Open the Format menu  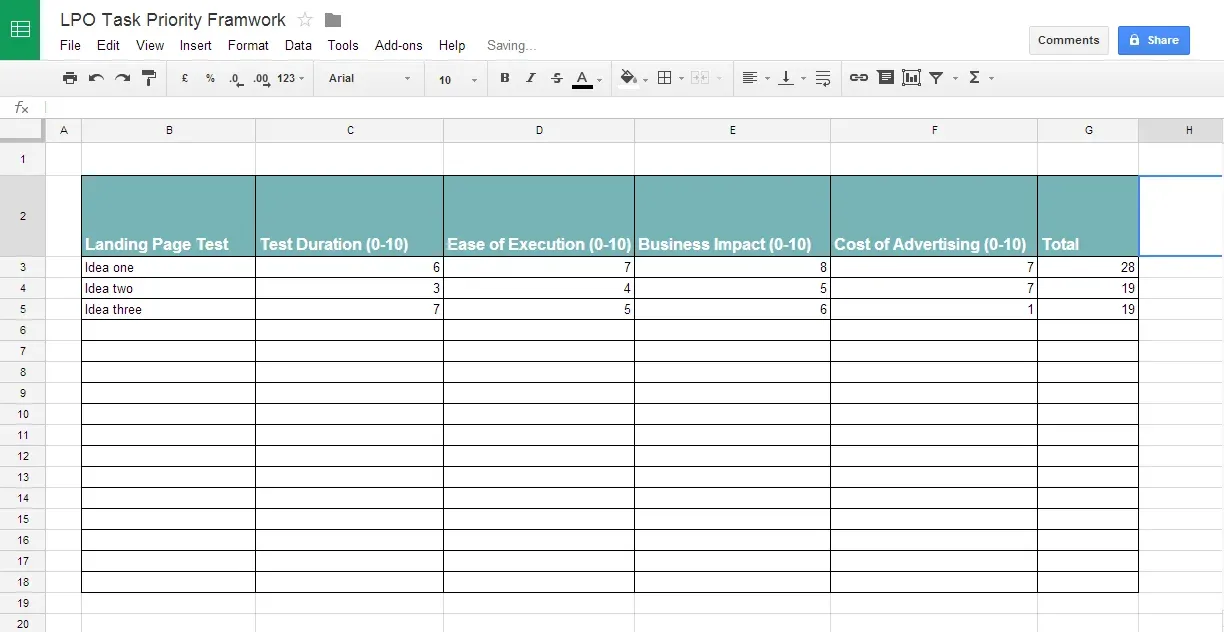pyautogui.click(x=248, y=45)
